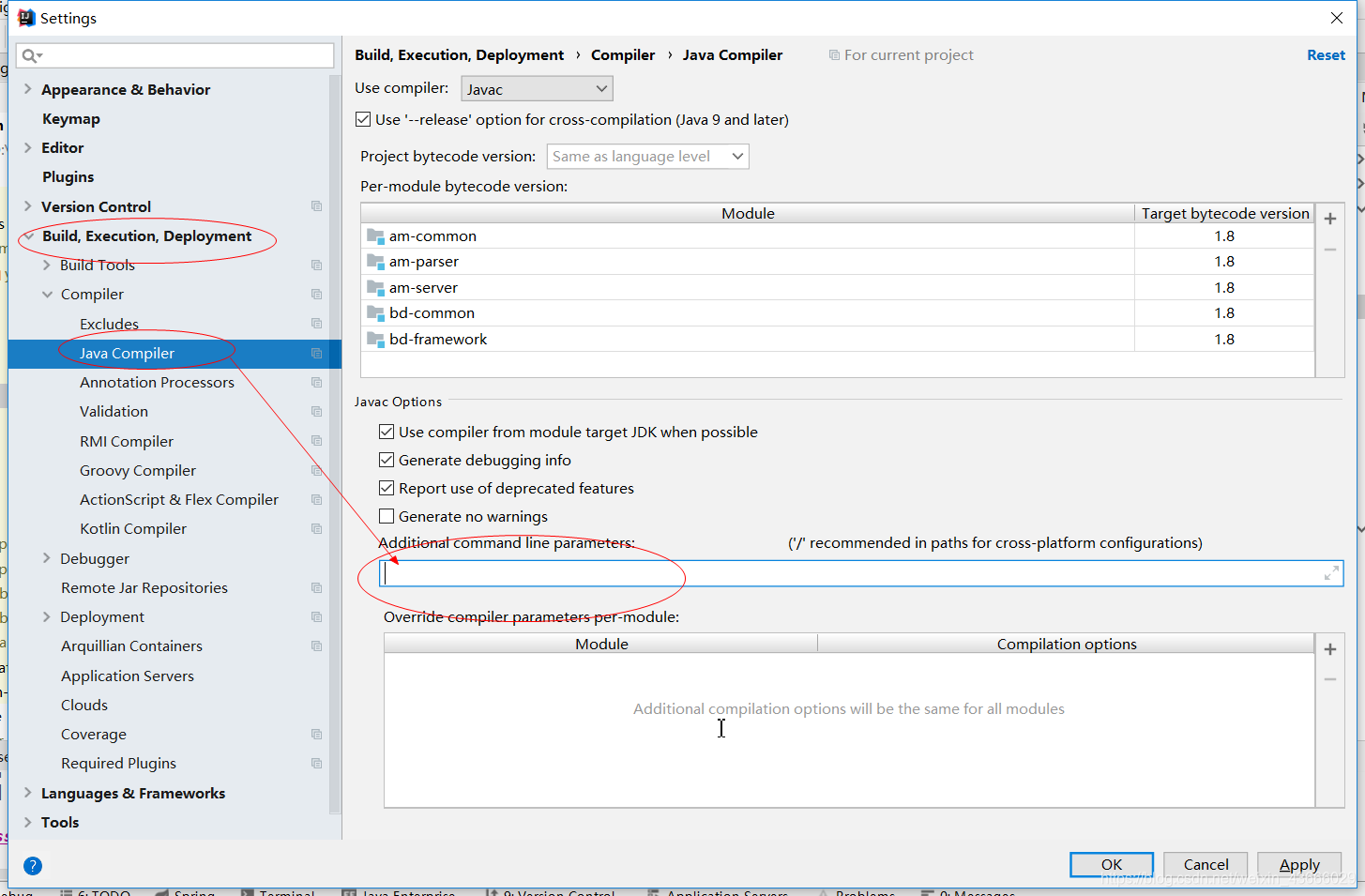Open the Project bytecode version dropdown

(x=647, y=157)
